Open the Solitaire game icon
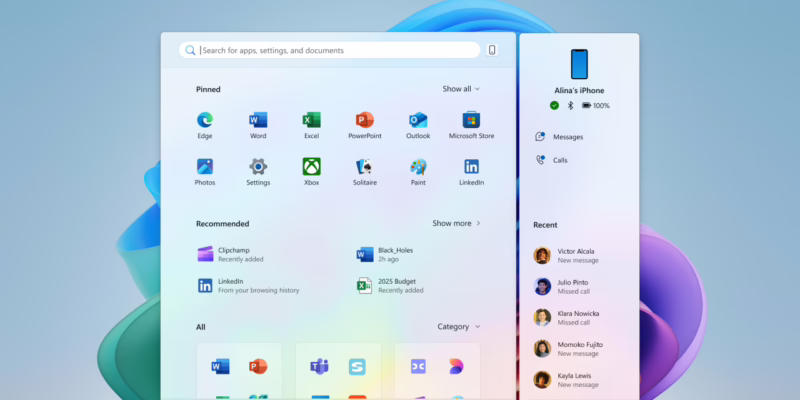This screenshot has width=800, height=400. pyautogui.click(x=364, y=168)
